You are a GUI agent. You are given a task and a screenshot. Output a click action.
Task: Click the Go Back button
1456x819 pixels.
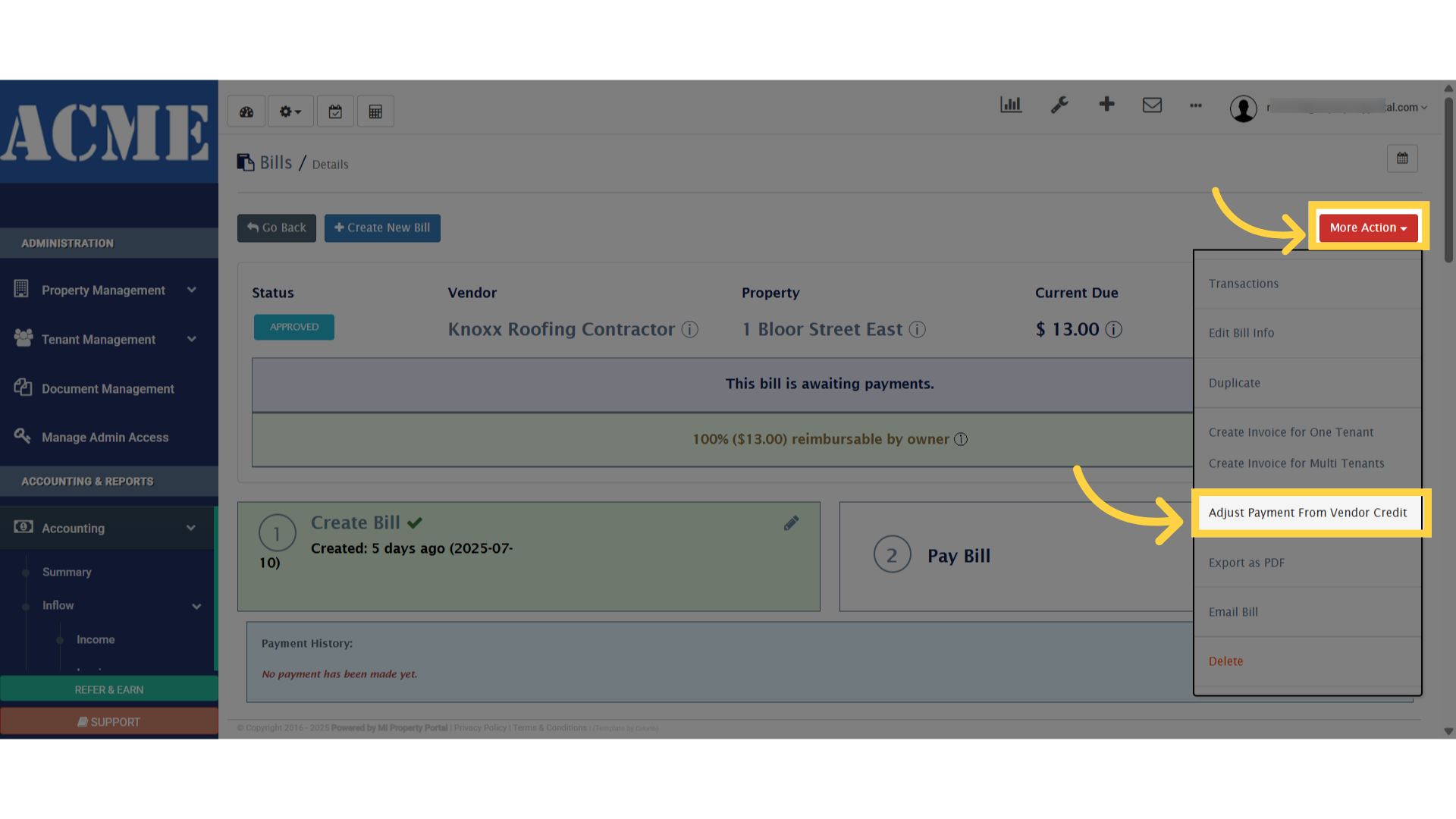coord(276,227)
